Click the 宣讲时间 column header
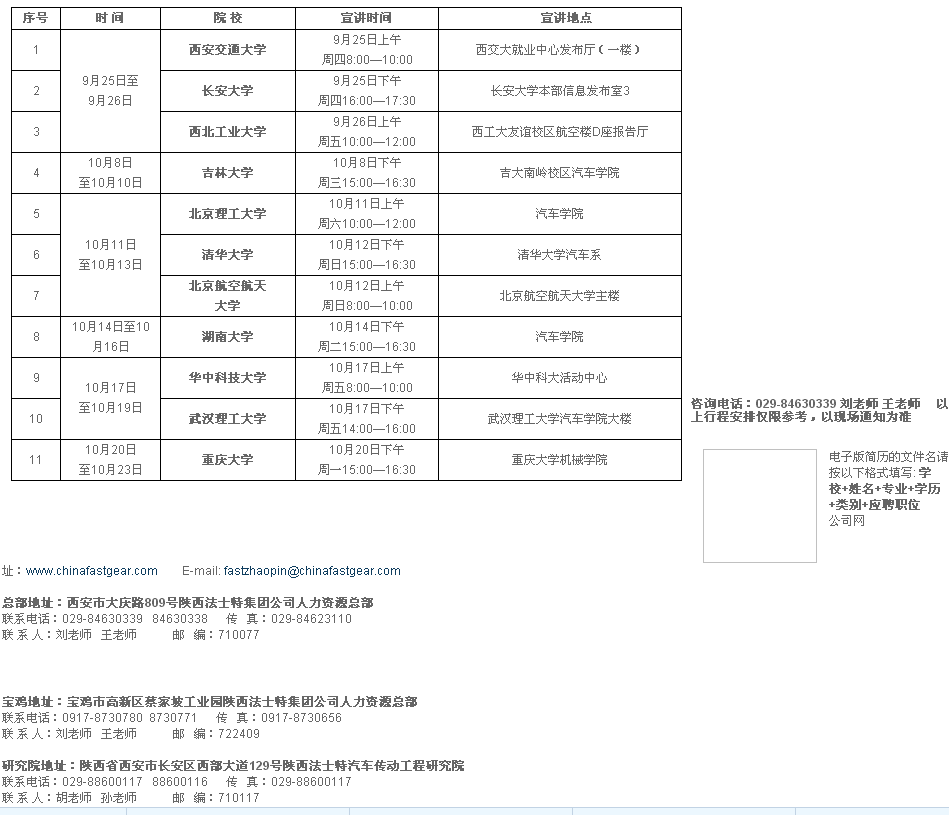The width and height of the screenshot is (949, 815). (x=366, y=18)
